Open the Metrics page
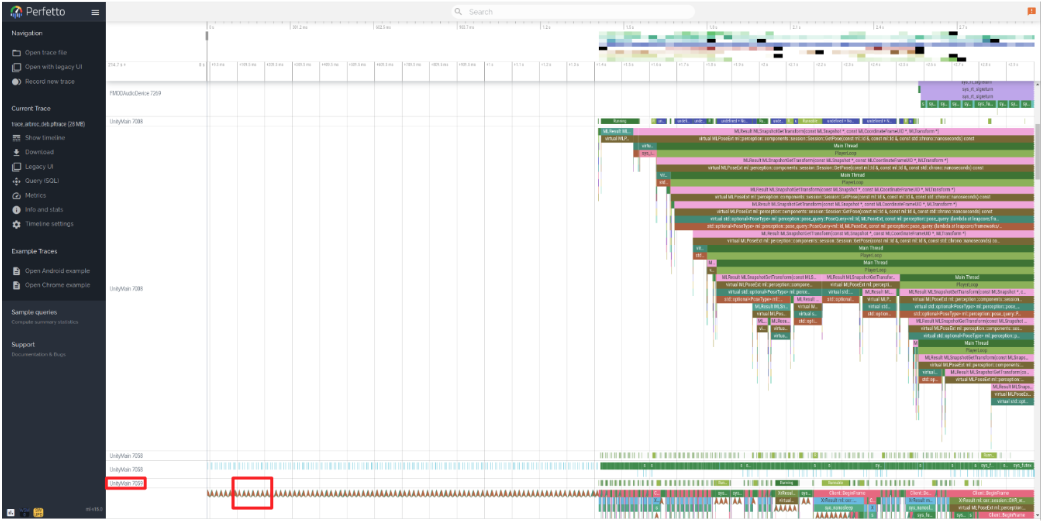 [x=35, y=196]
